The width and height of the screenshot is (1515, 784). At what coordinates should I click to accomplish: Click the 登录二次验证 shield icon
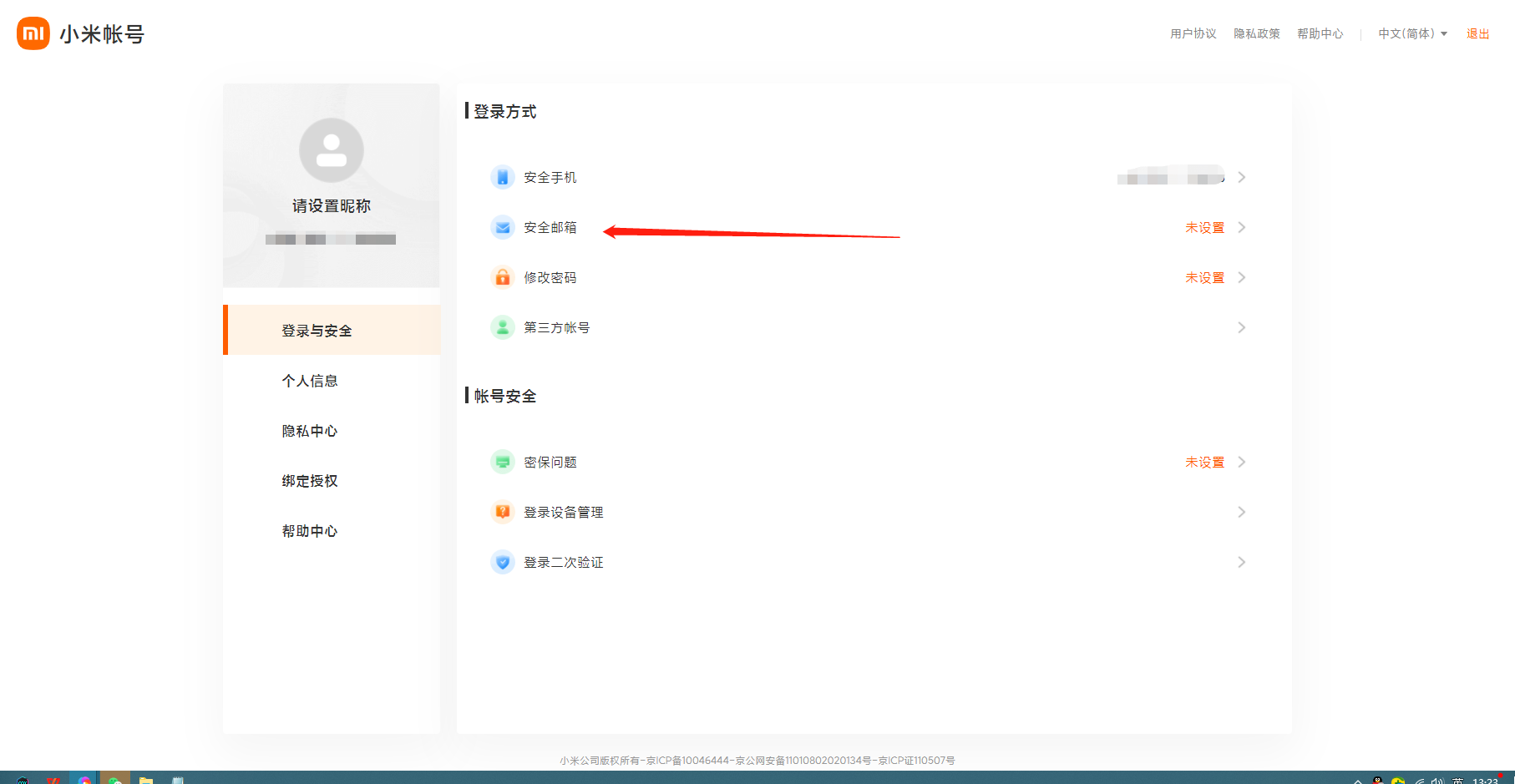[x=503, y=562]
